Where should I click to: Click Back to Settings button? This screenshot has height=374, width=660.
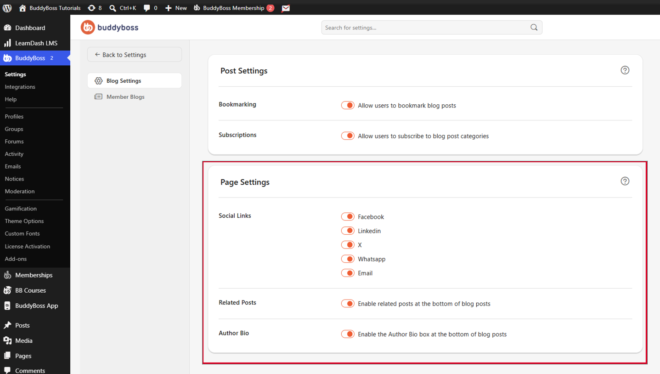click(135, 55)
